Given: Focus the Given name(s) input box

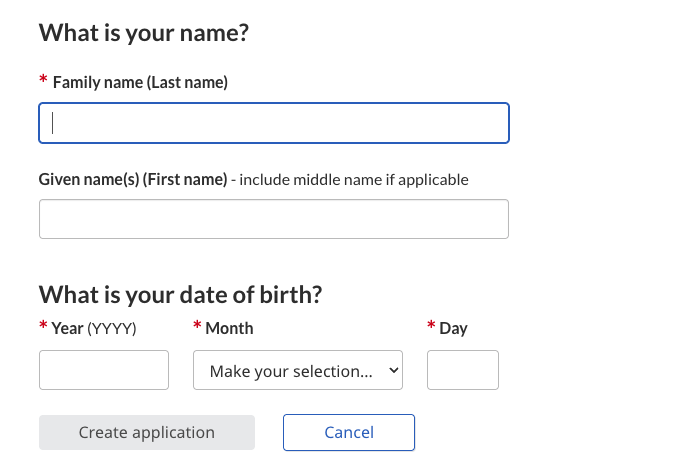Looking at the screenshot, I should (x=273, y=219).
